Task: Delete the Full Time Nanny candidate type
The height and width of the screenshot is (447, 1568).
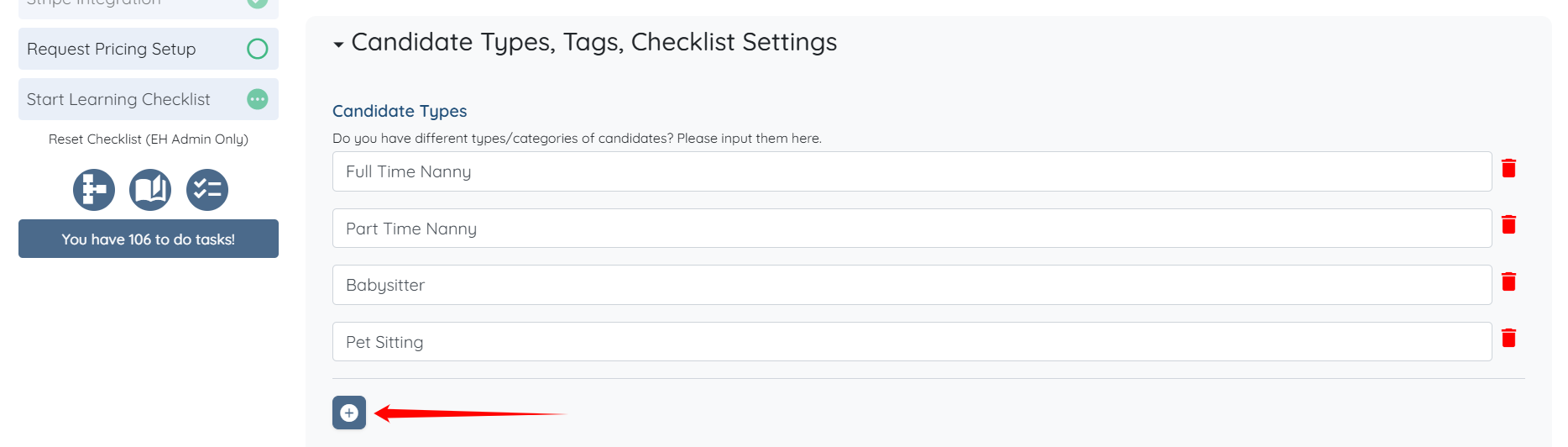Action: (1508, 168)
